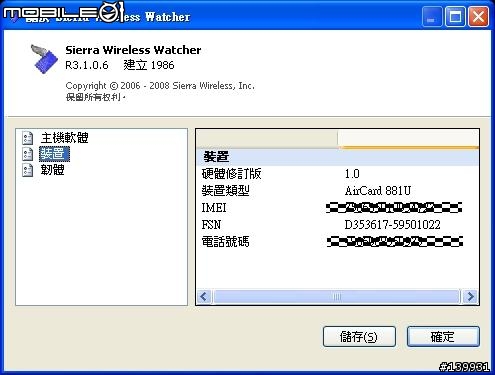Click the 儲存(S) button

tap(359, 337)
